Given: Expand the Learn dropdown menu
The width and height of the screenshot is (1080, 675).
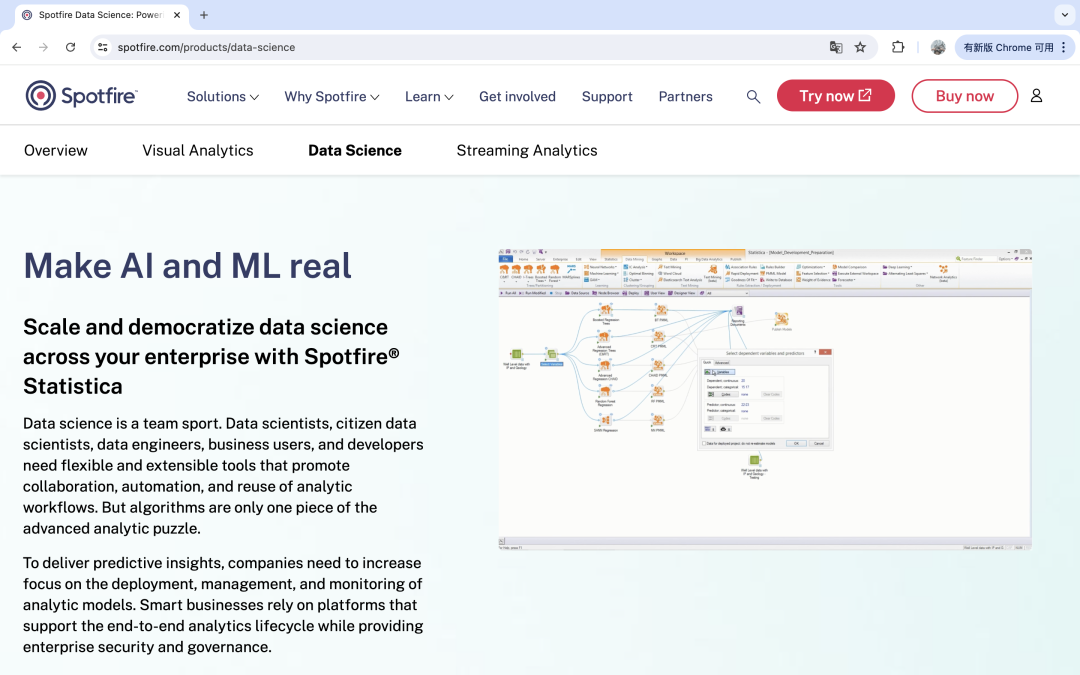Looking at the screenshot, I should pos(429,97).
